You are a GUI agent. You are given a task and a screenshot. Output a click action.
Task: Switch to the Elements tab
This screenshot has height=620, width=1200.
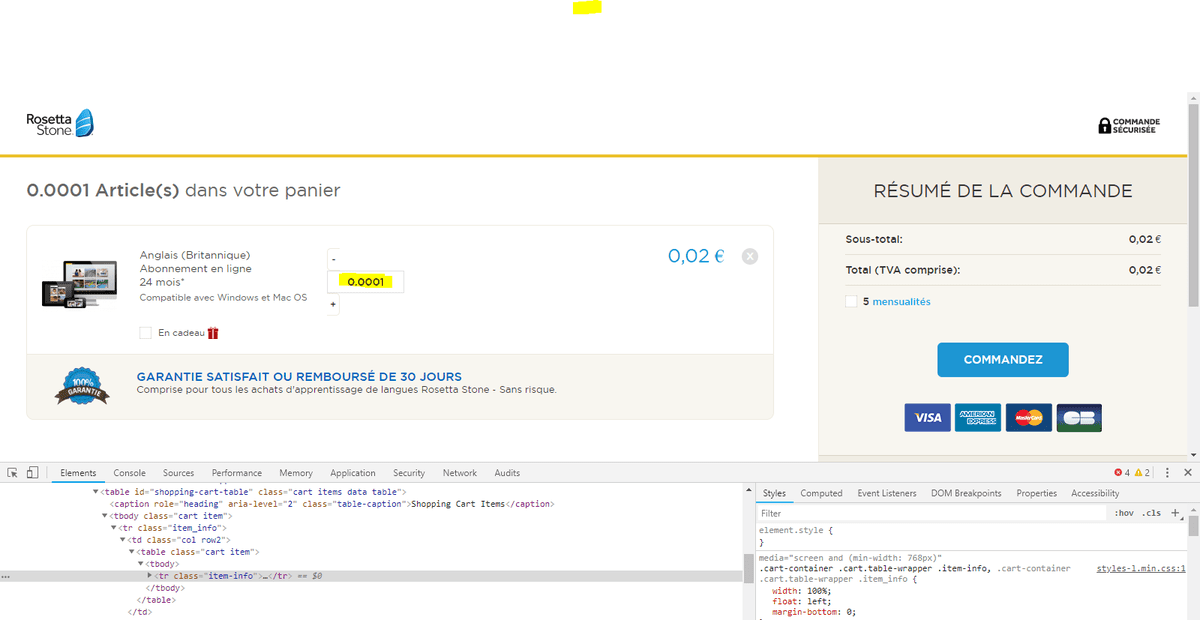tap(78, 473)
